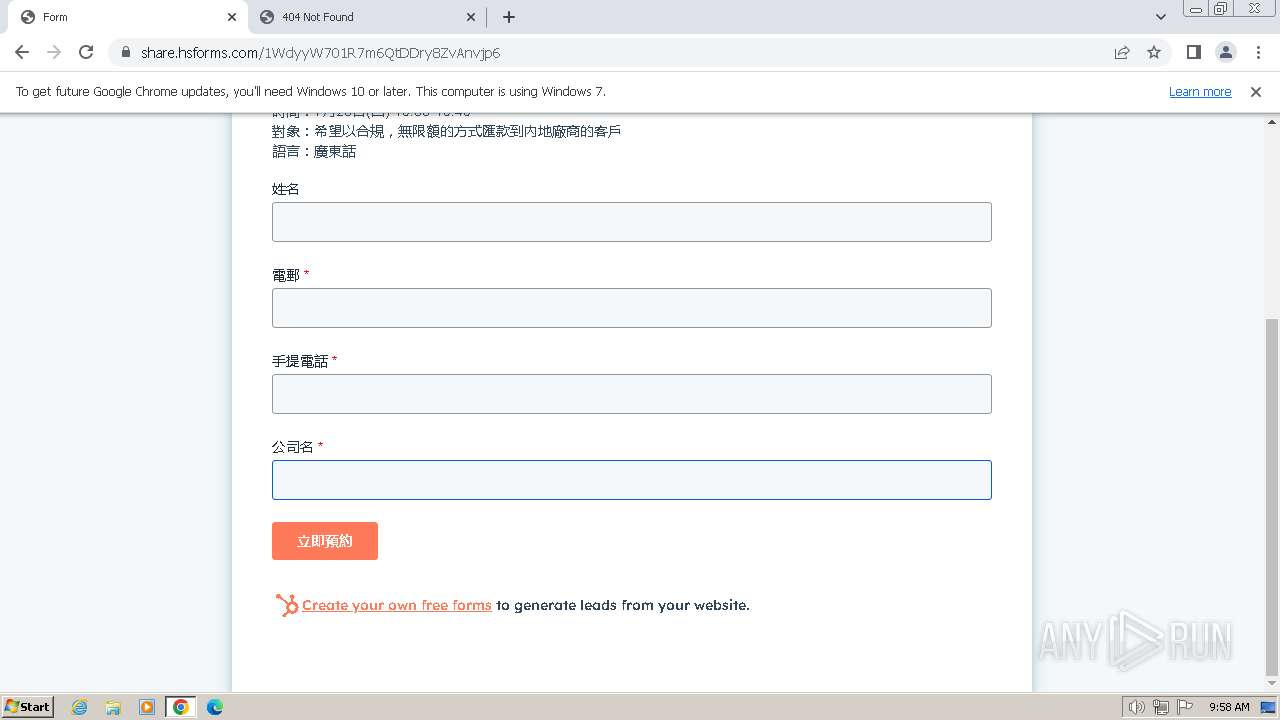Screen dimensions: 1280x720
Task: Share this page from the address bar
Action: tap(1122, 52)
